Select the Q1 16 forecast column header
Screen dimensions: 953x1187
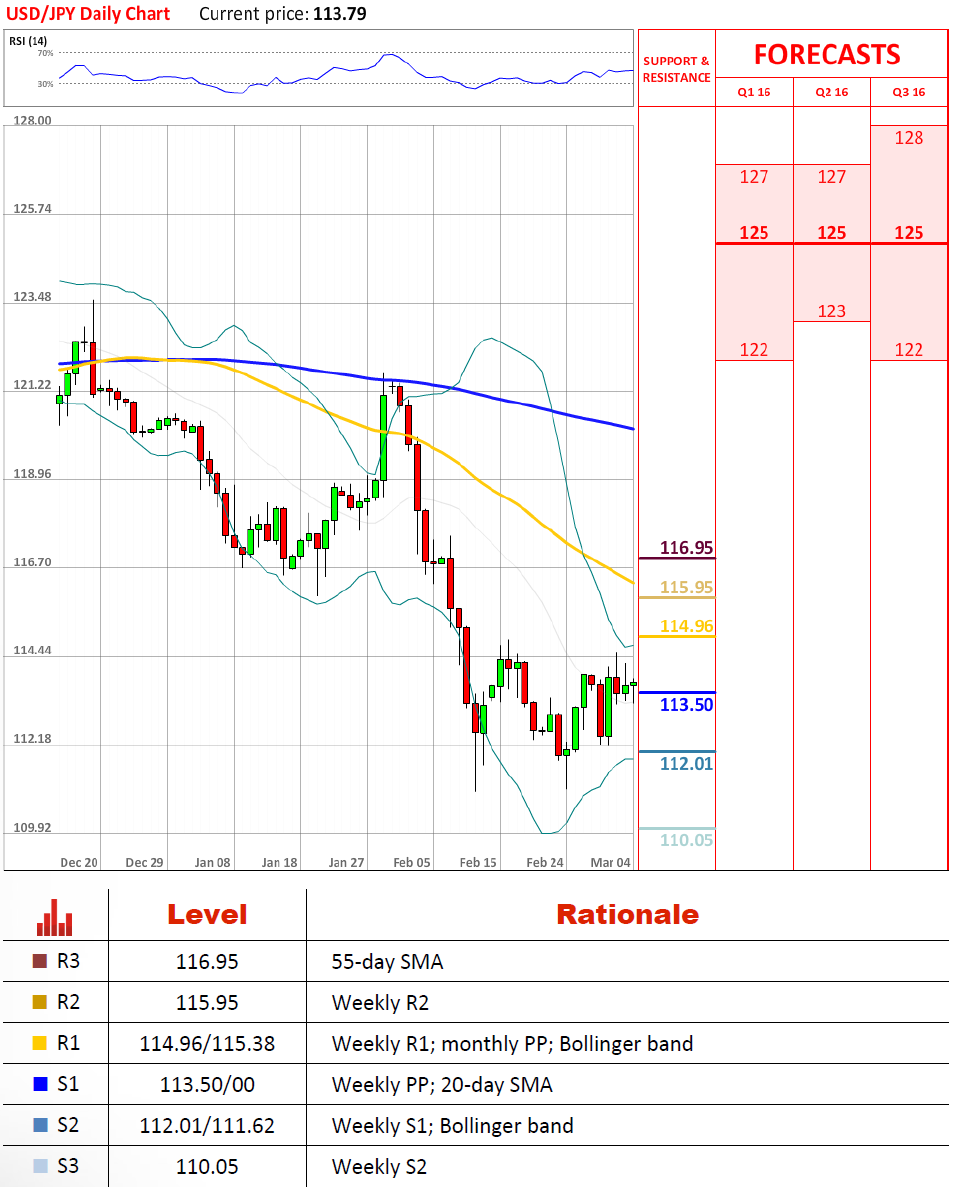pos(754,92)
